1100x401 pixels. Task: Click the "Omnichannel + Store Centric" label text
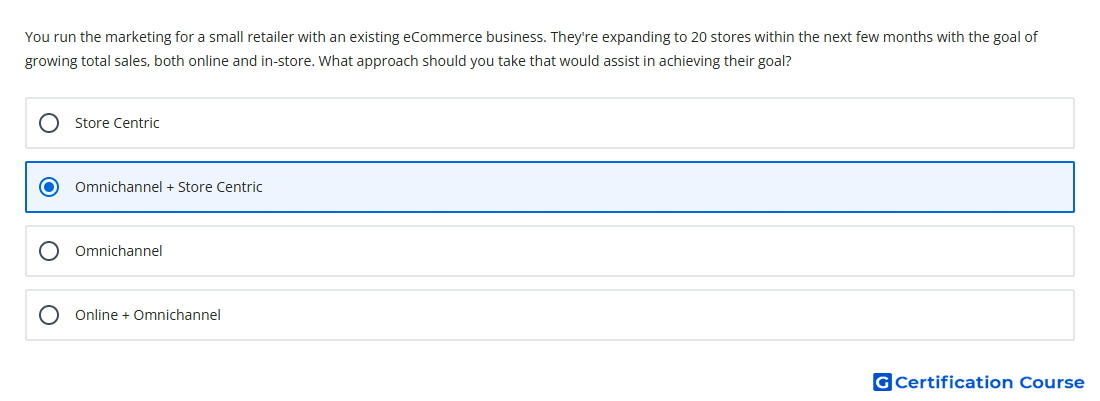(168, 187)
